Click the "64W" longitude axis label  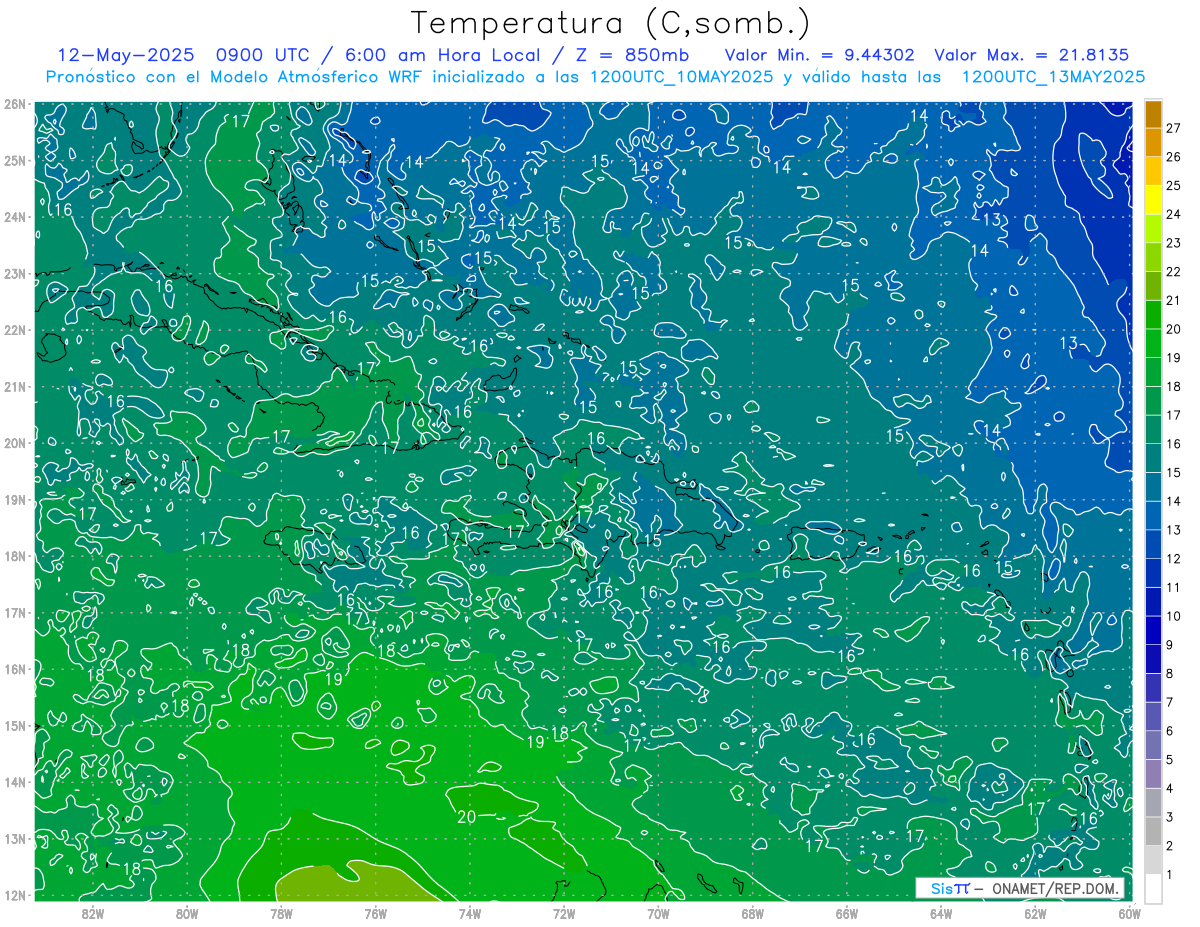[941, 913]
